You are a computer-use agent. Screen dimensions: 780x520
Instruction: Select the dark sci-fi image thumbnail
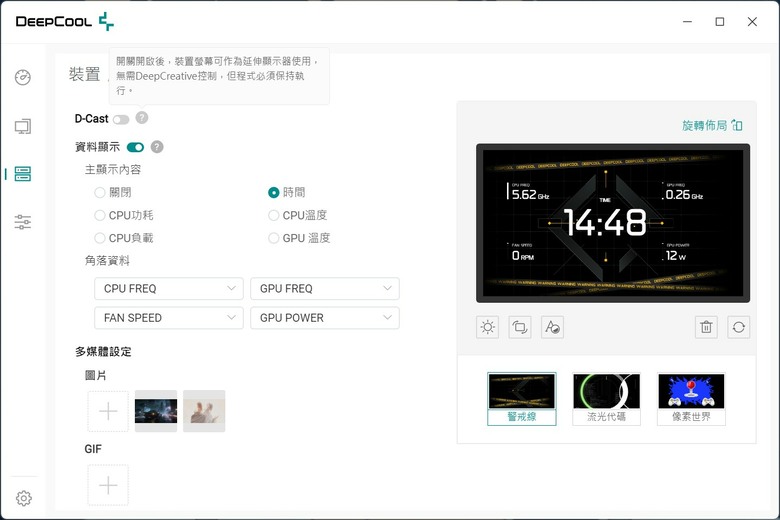point(156,411)
